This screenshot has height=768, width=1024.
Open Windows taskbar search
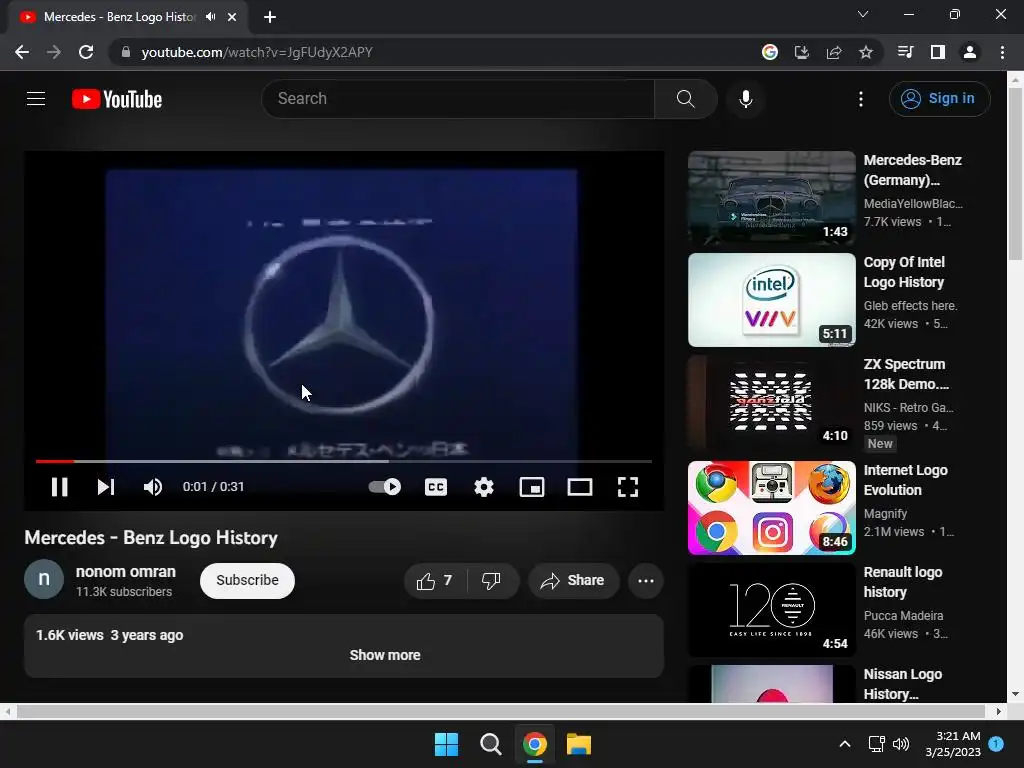pyautogui.click(x=490, y=744)
